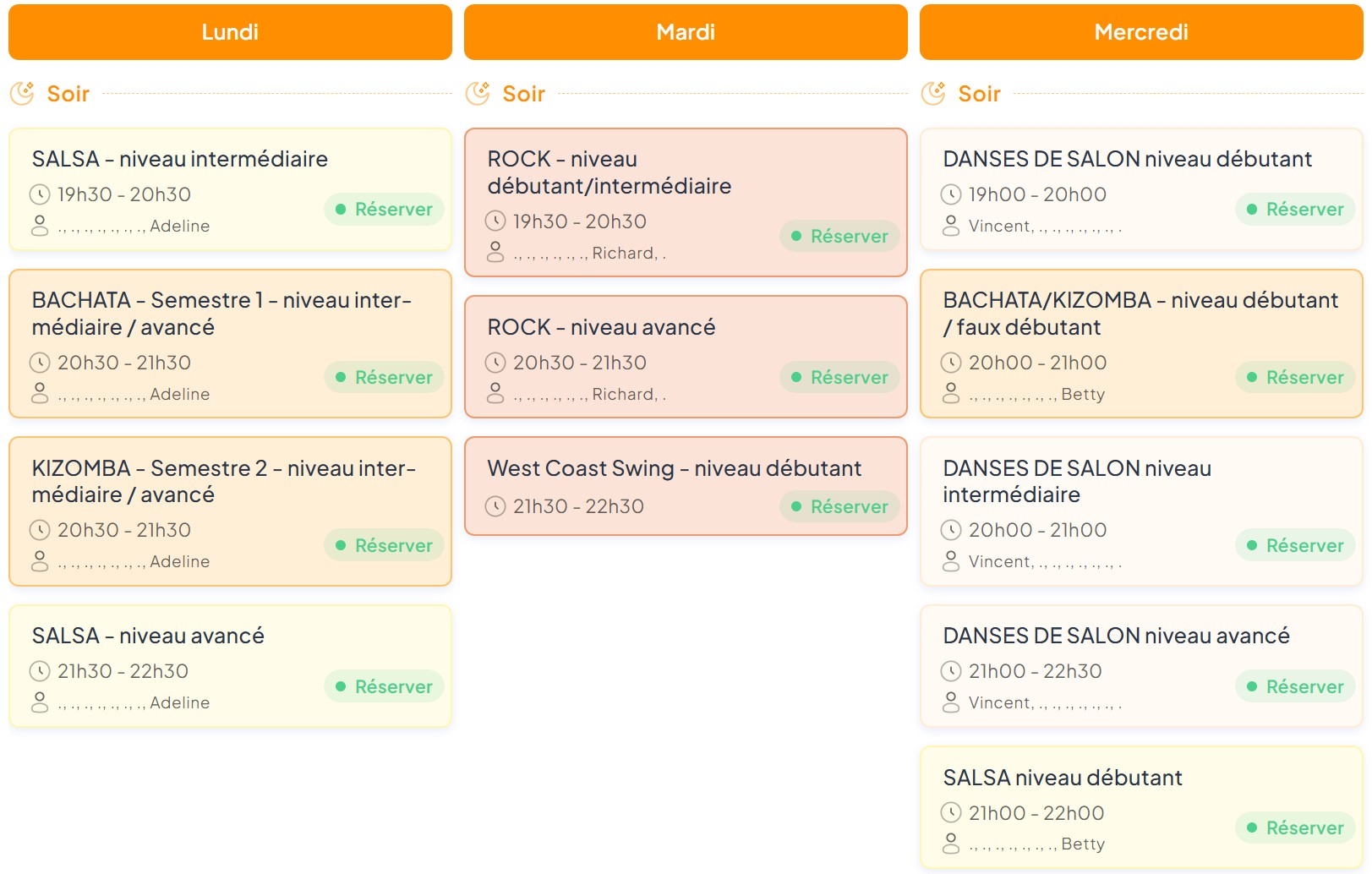Click person icon on SALSA niveau débutant card
This screenshot has width=1372, height=874.
pyautogui.click(x=951, y=843)
